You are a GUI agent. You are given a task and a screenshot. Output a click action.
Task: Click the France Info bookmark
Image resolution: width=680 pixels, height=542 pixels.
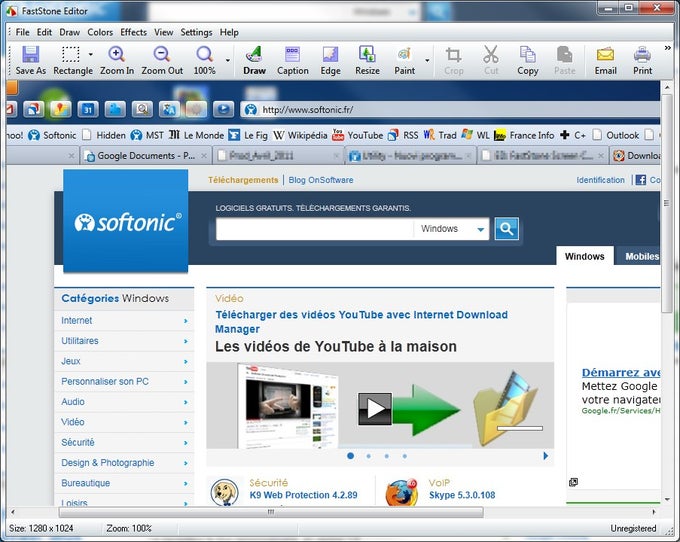pyautogui.click(x=524, y=135)
